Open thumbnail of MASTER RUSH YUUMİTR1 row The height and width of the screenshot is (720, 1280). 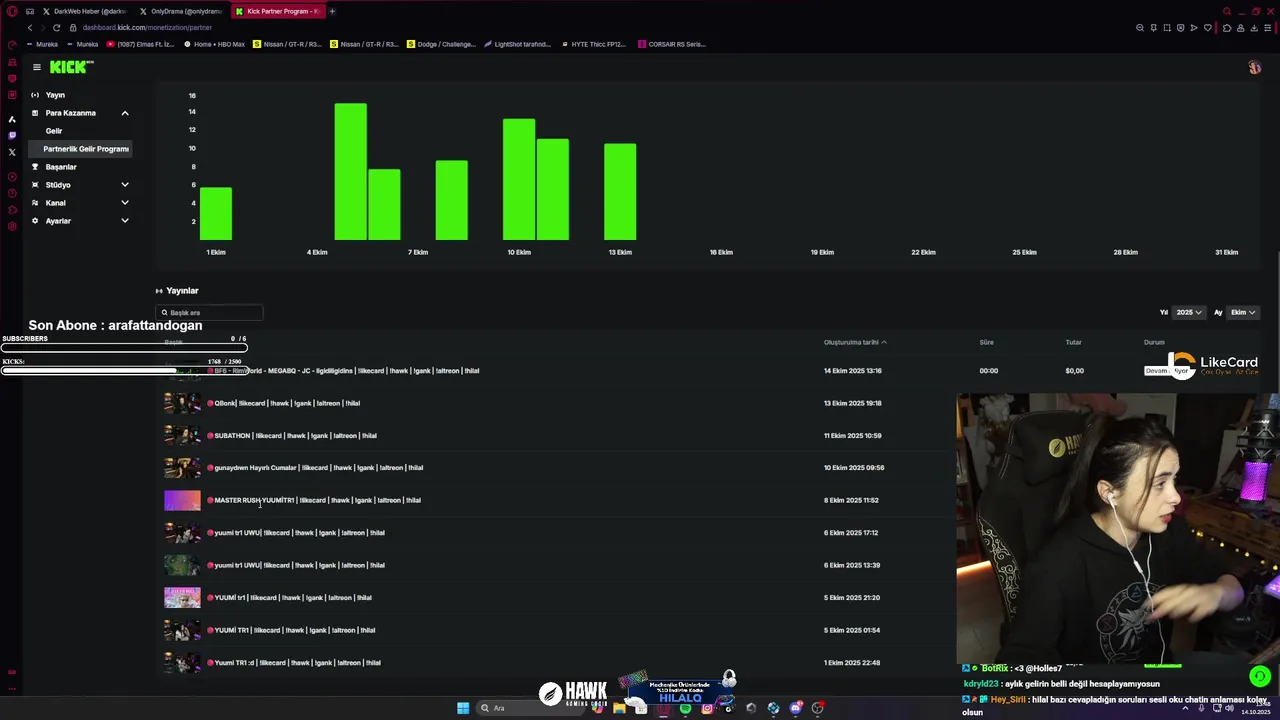tap(182, 500)
